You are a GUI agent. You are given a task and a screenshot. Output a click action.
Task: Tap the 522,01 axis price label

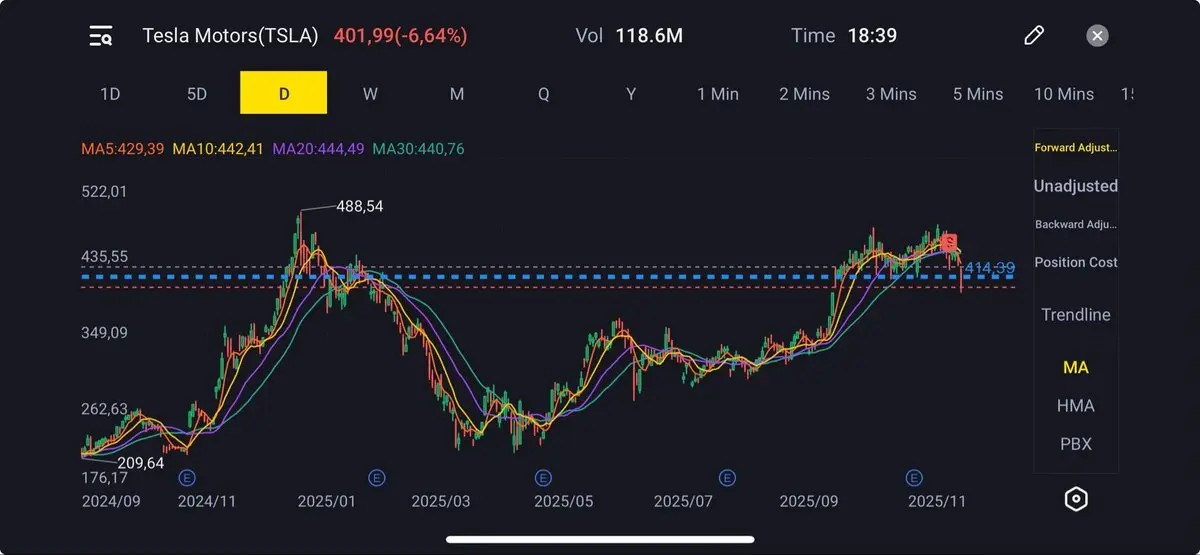(x=104, y=192)
